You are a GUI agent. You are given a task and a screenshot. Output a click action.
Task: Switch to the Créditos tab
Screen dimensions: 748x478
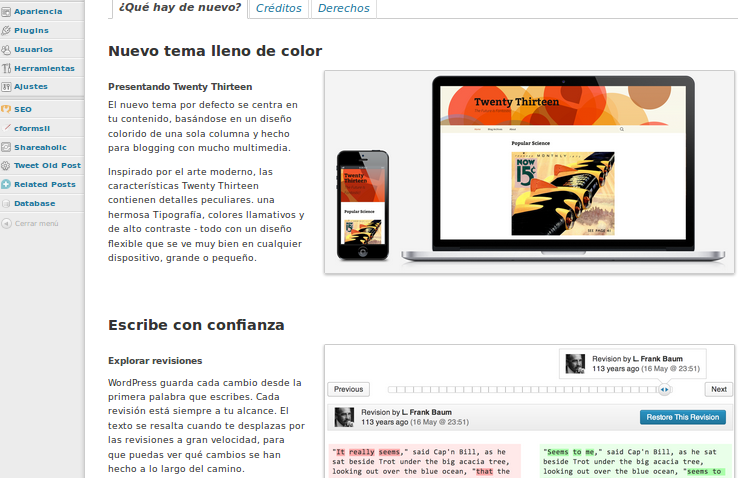coord(279,8)
